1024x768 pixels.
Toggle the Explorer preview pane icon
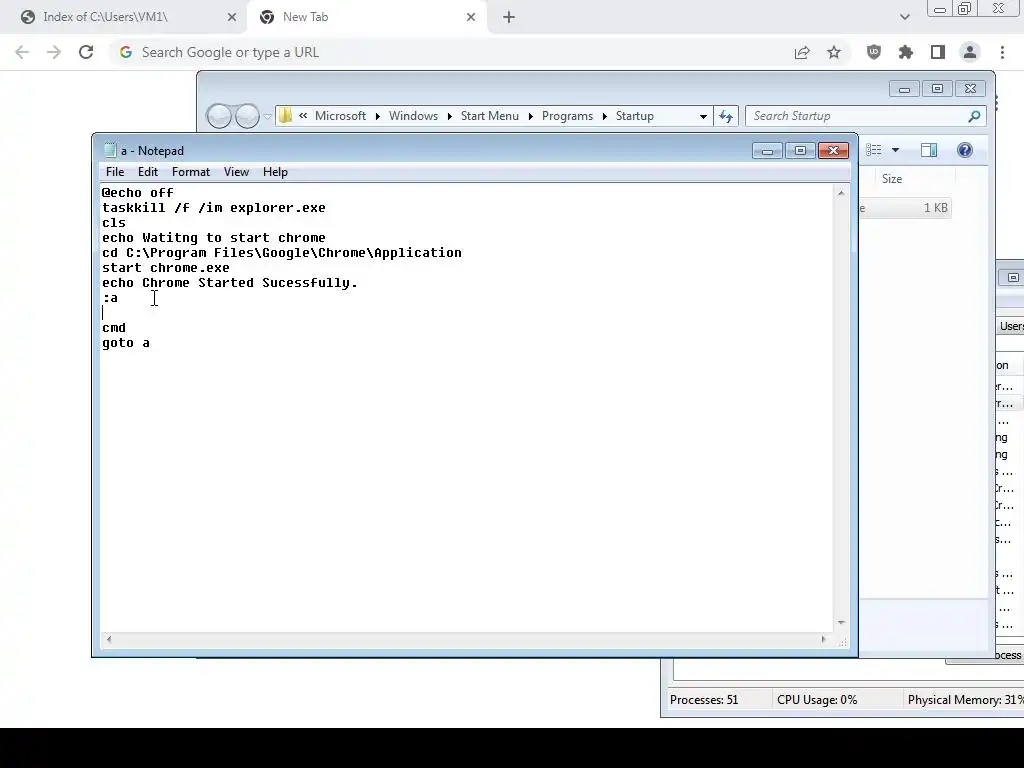[929, 150]
